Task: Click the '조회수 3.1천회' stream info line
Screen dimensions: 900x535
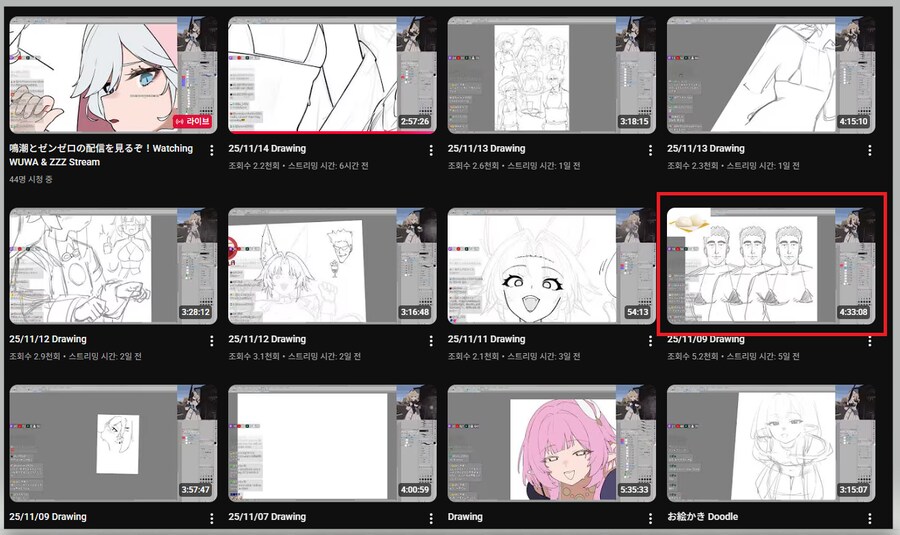Action: (294, 356)
